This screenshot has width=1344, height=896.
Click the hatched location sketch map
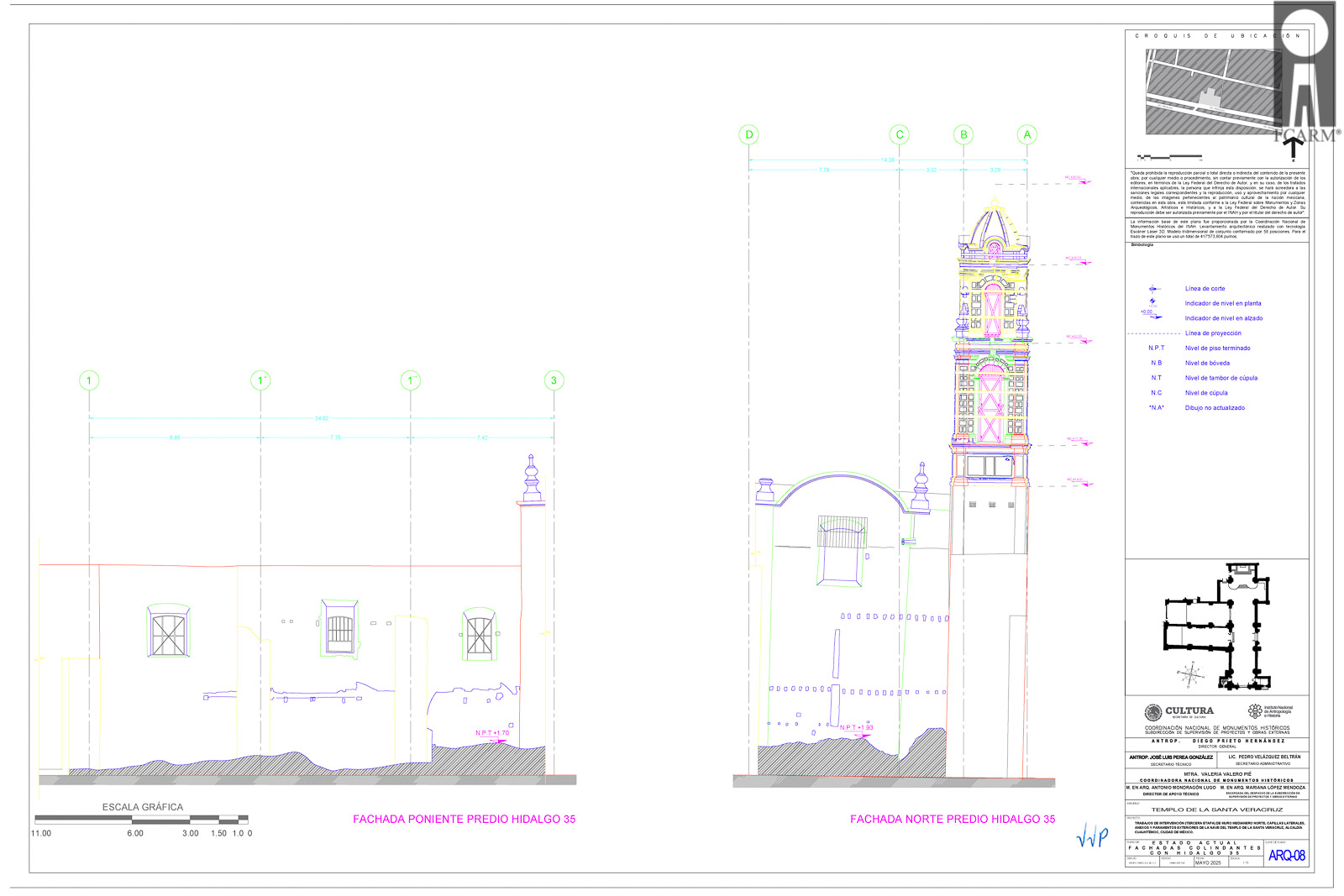click(1215, 91)
